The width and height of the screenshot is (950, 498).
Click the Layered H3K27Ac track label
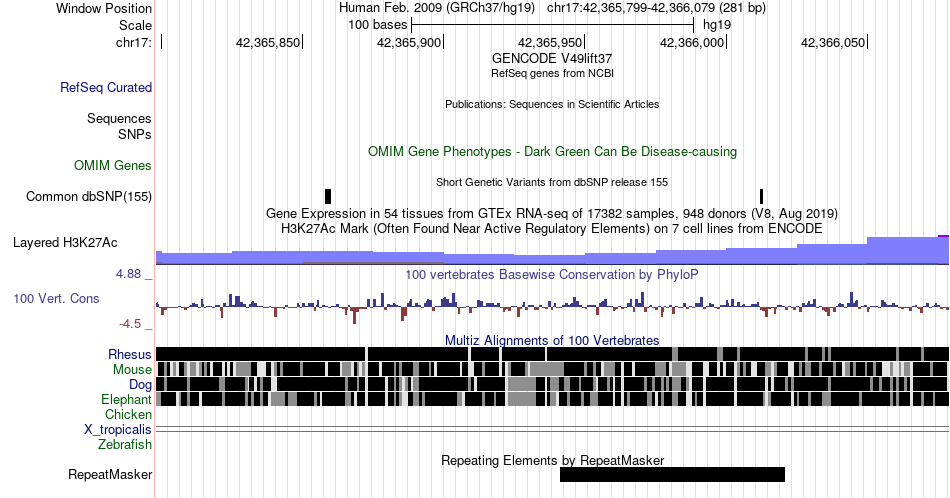point(65,242)
